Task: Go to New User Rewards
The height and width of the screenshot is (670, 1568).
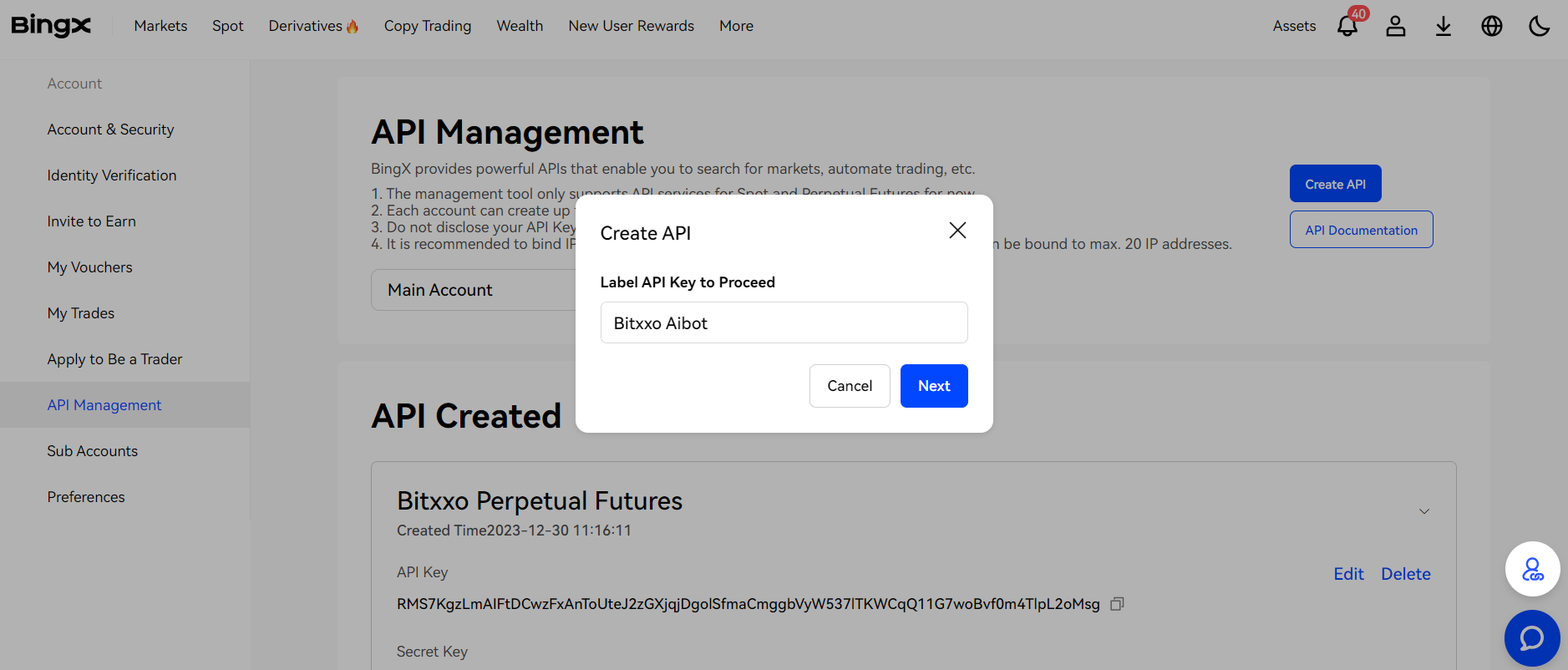Action: point(632,26)
